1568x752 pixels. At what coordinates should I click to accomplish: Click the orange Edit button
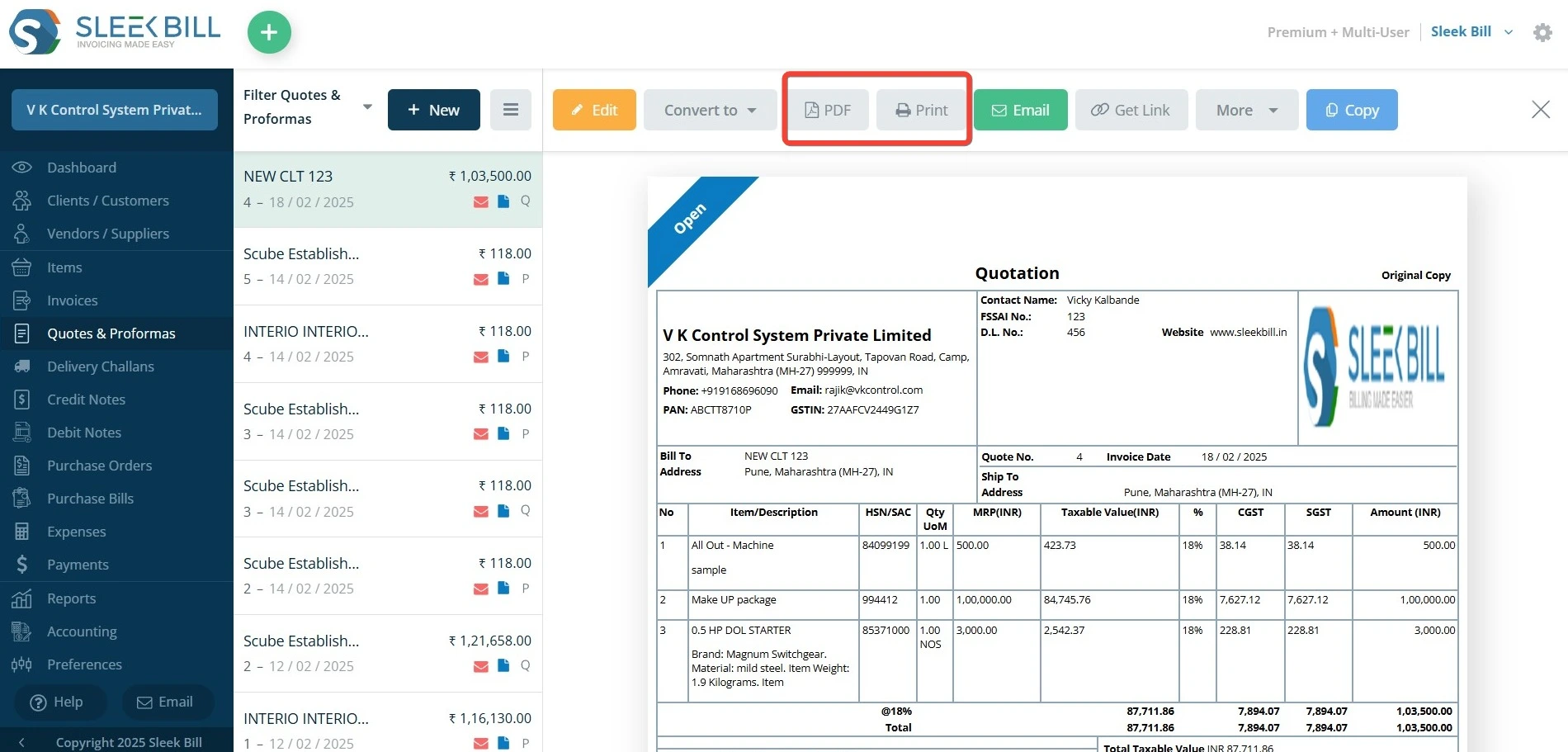[594, 110]
